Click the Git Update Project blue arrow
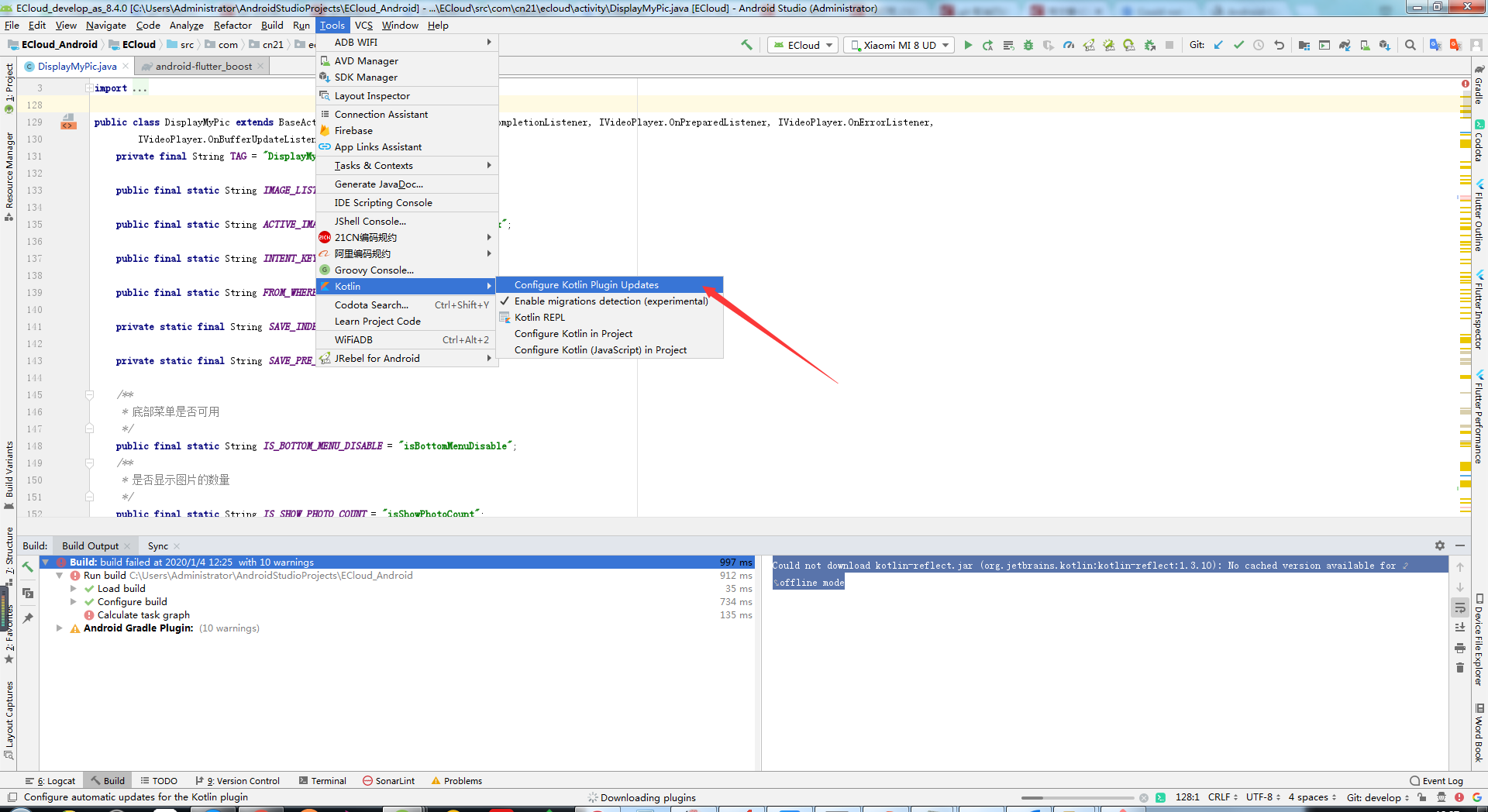The image size is (1488, 812). coord(1218,45)
